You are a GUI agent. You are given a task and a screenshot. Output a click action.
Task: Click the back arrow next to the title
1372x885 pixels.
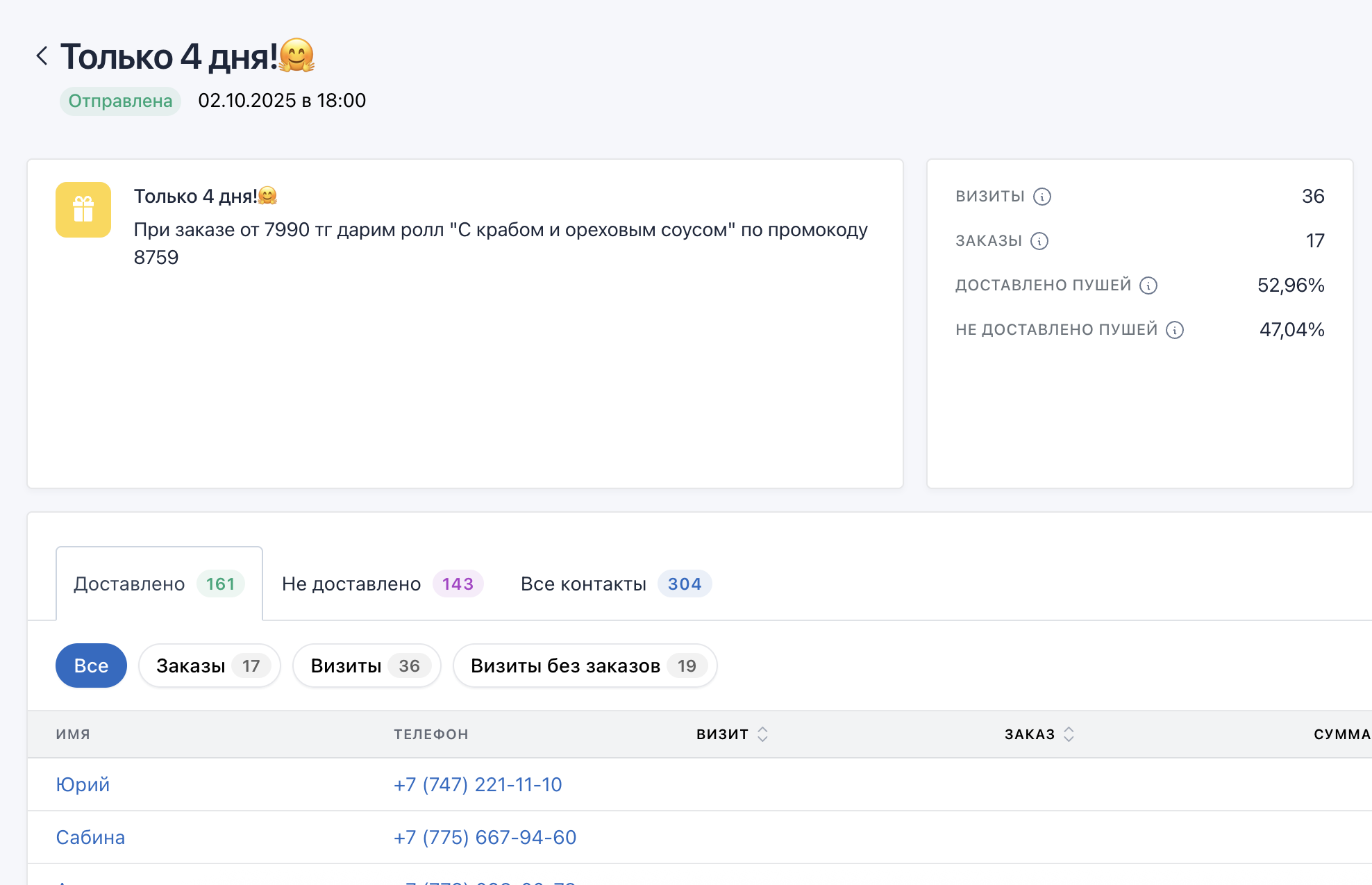point(42,56)
